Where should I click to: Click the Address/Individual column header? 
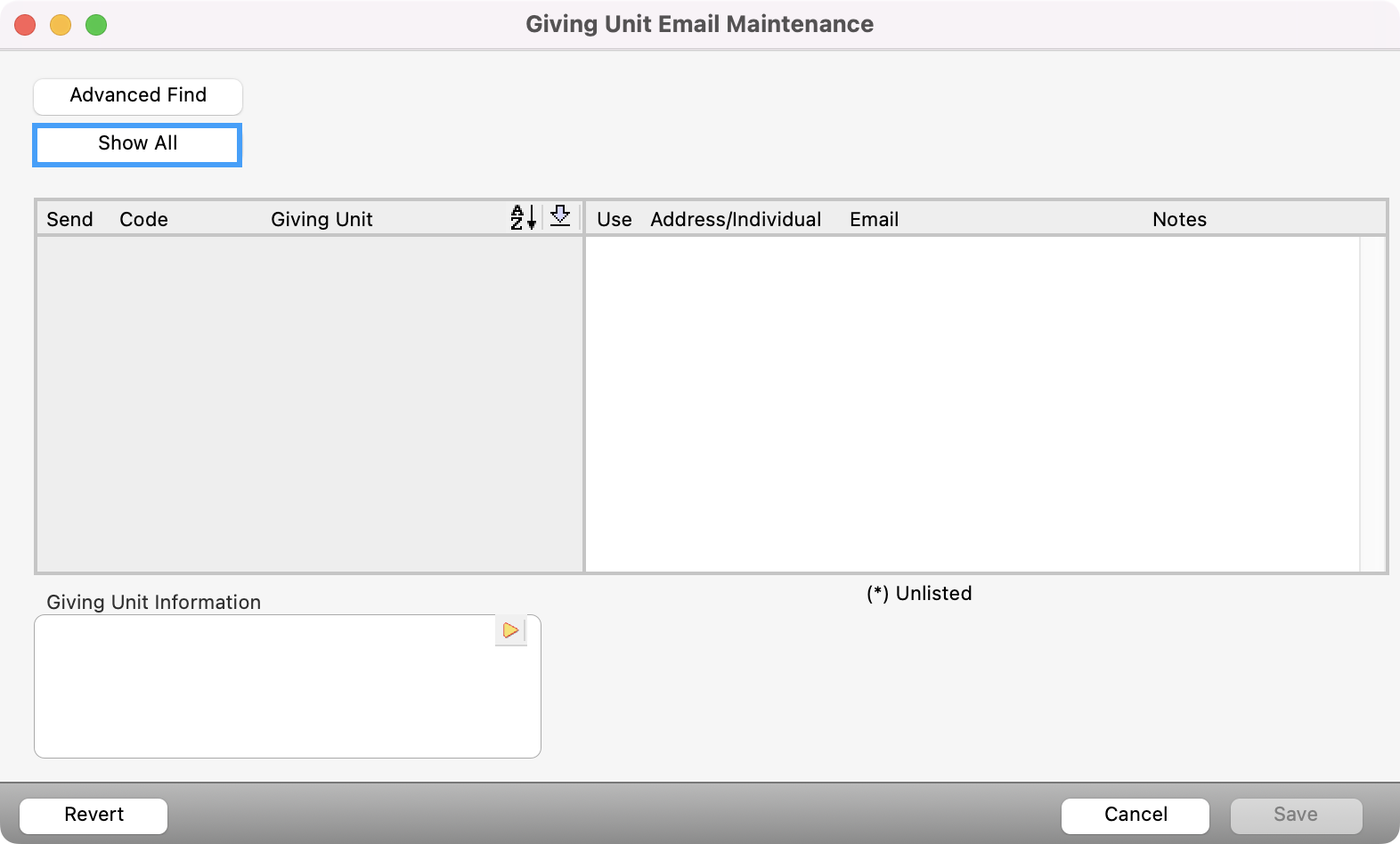[x=736, y=219]
